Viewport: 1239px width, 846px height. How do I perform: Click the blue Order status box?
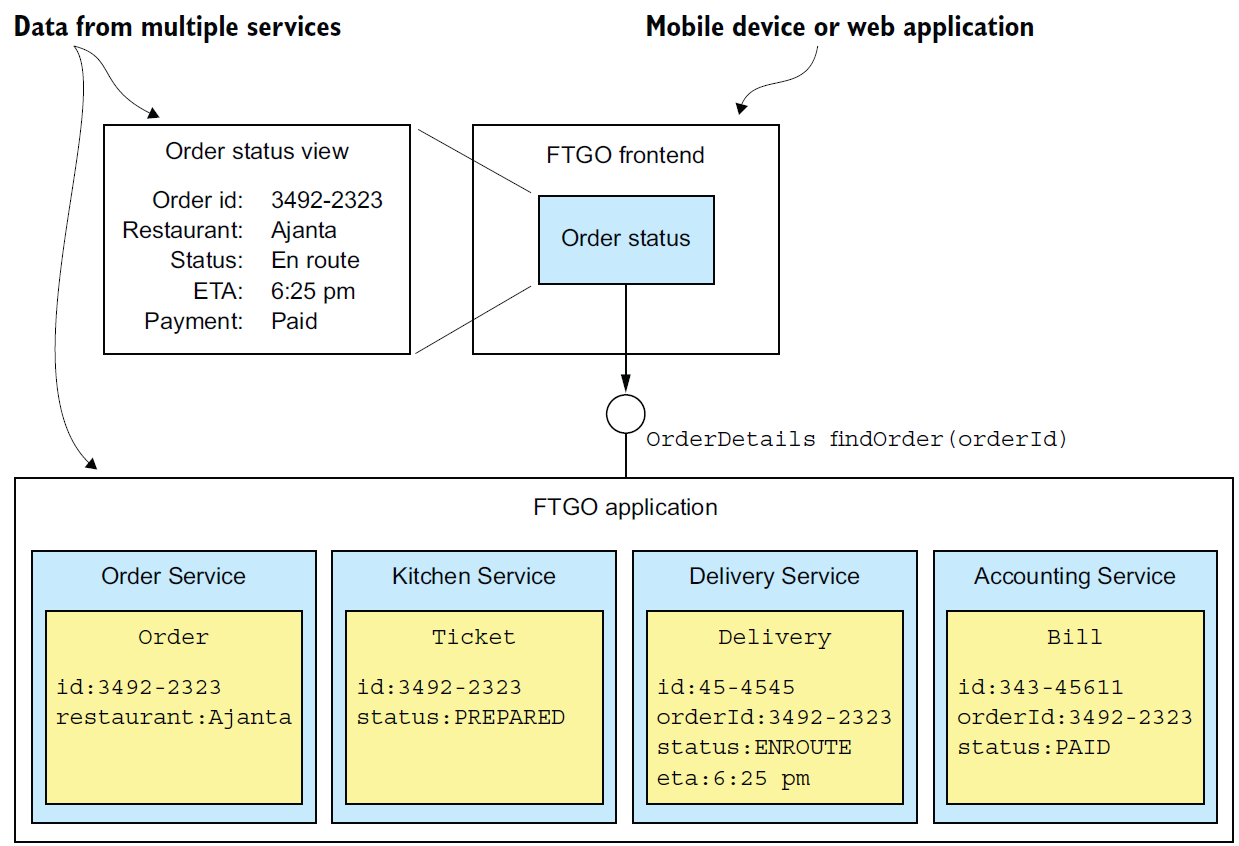[626, 239]
